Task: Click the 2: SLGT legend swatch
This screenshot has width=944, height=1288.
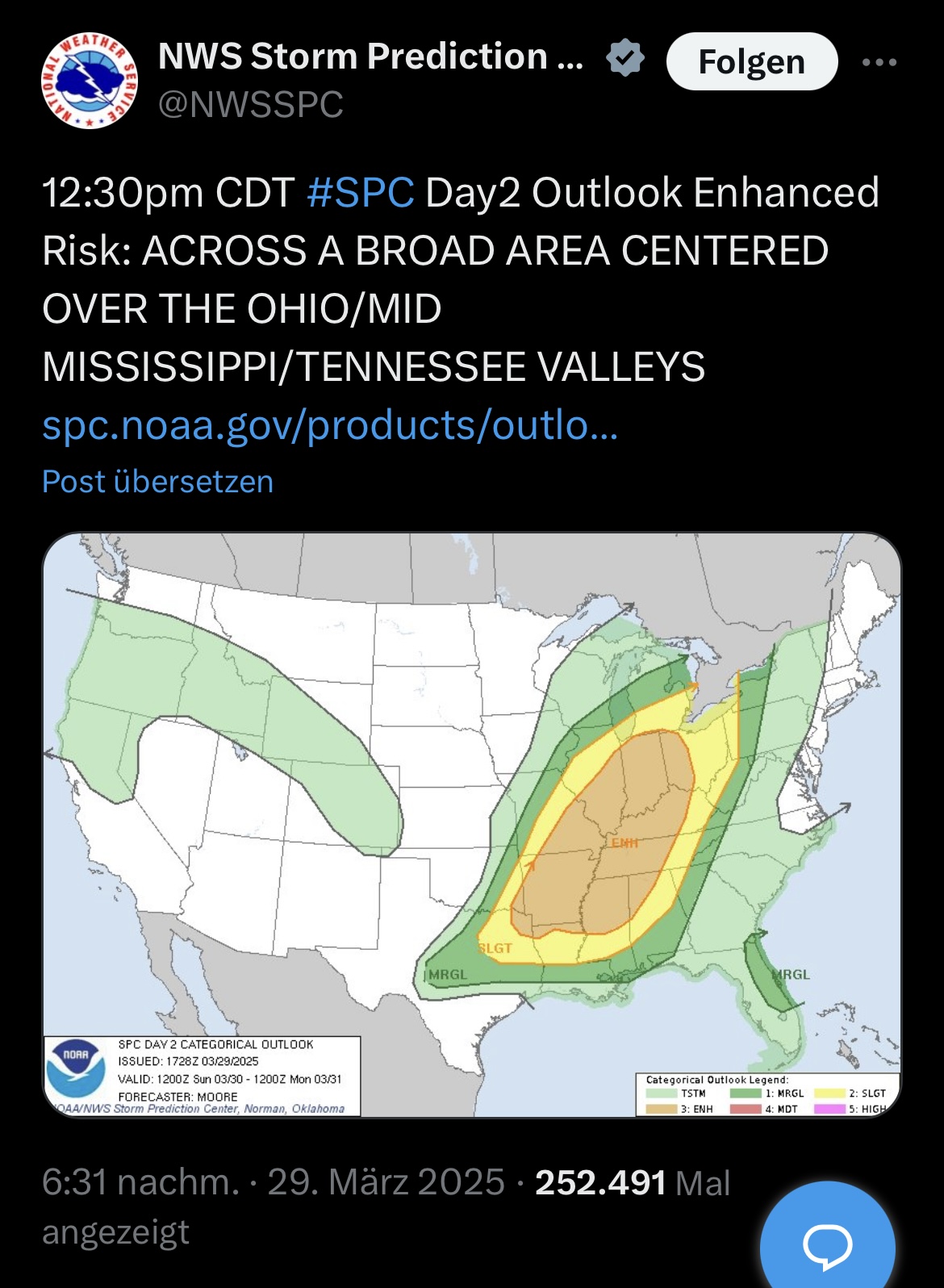Action: coord(829,1094)
